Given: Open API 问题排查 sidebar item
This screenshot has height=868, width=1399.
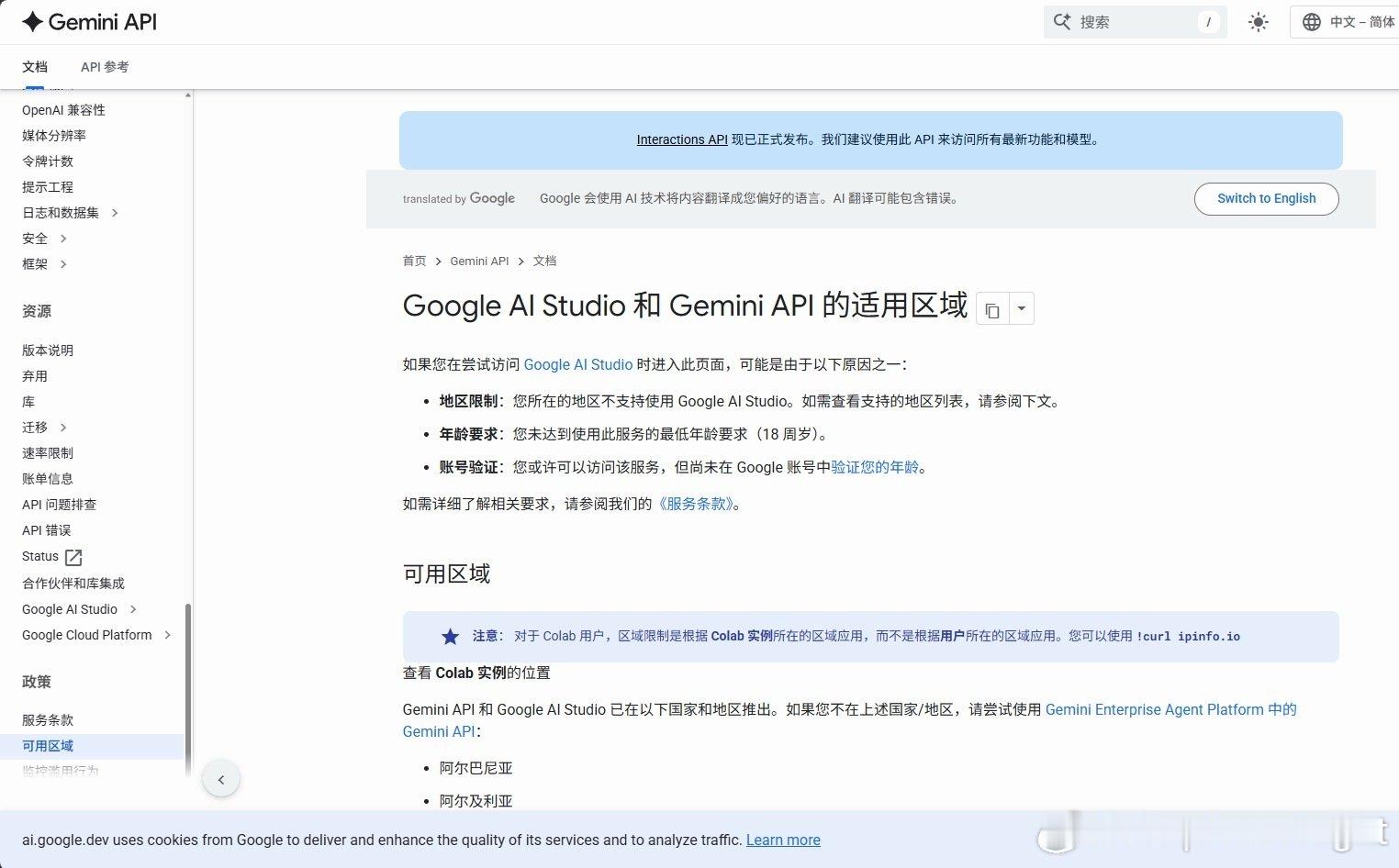Looking at the screenshot, I should pyautogui.click(x=59, y=505).
